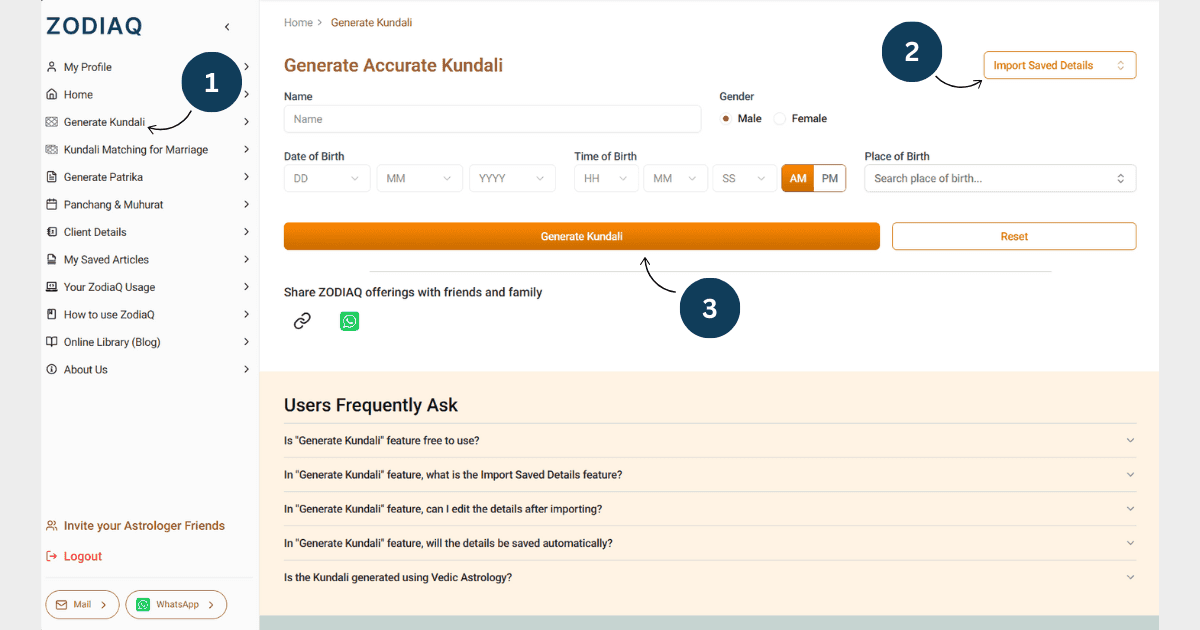The width and height of the screenshot is (1200, 630).
Task: Choose Female as the gender
Action: 779,118
